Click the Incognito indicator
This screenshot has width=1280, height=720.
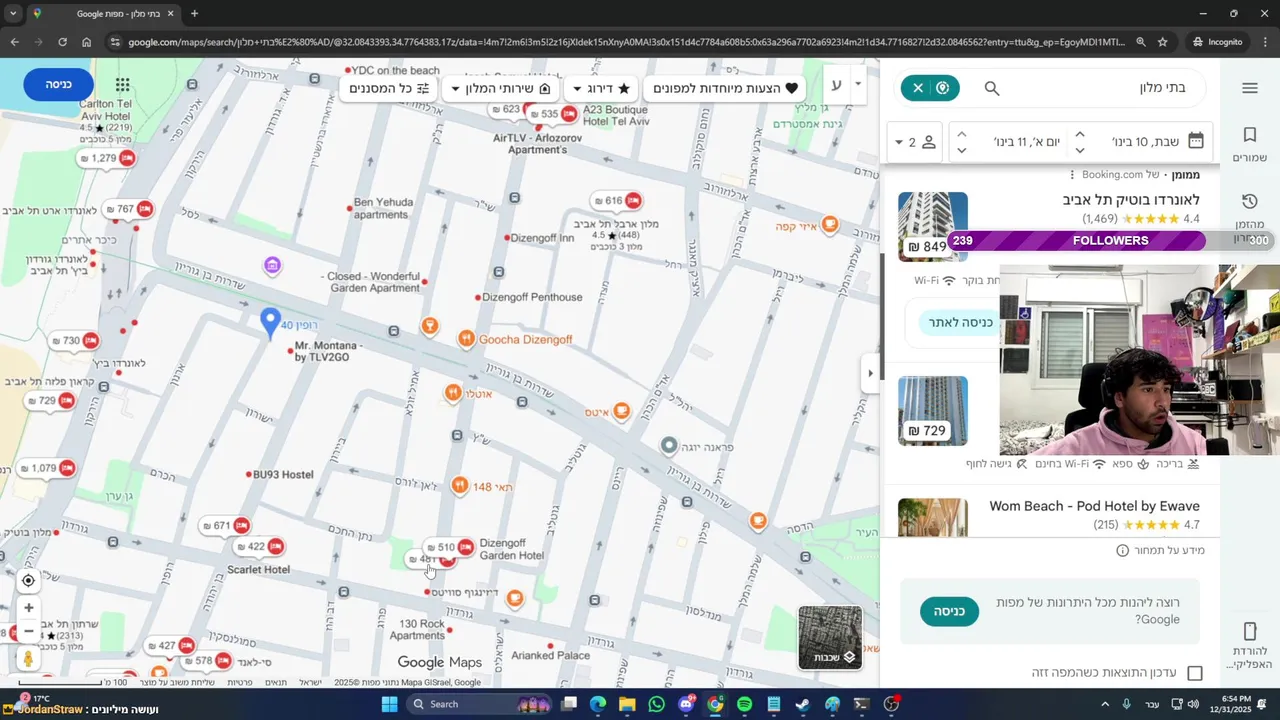point(1217,42)
